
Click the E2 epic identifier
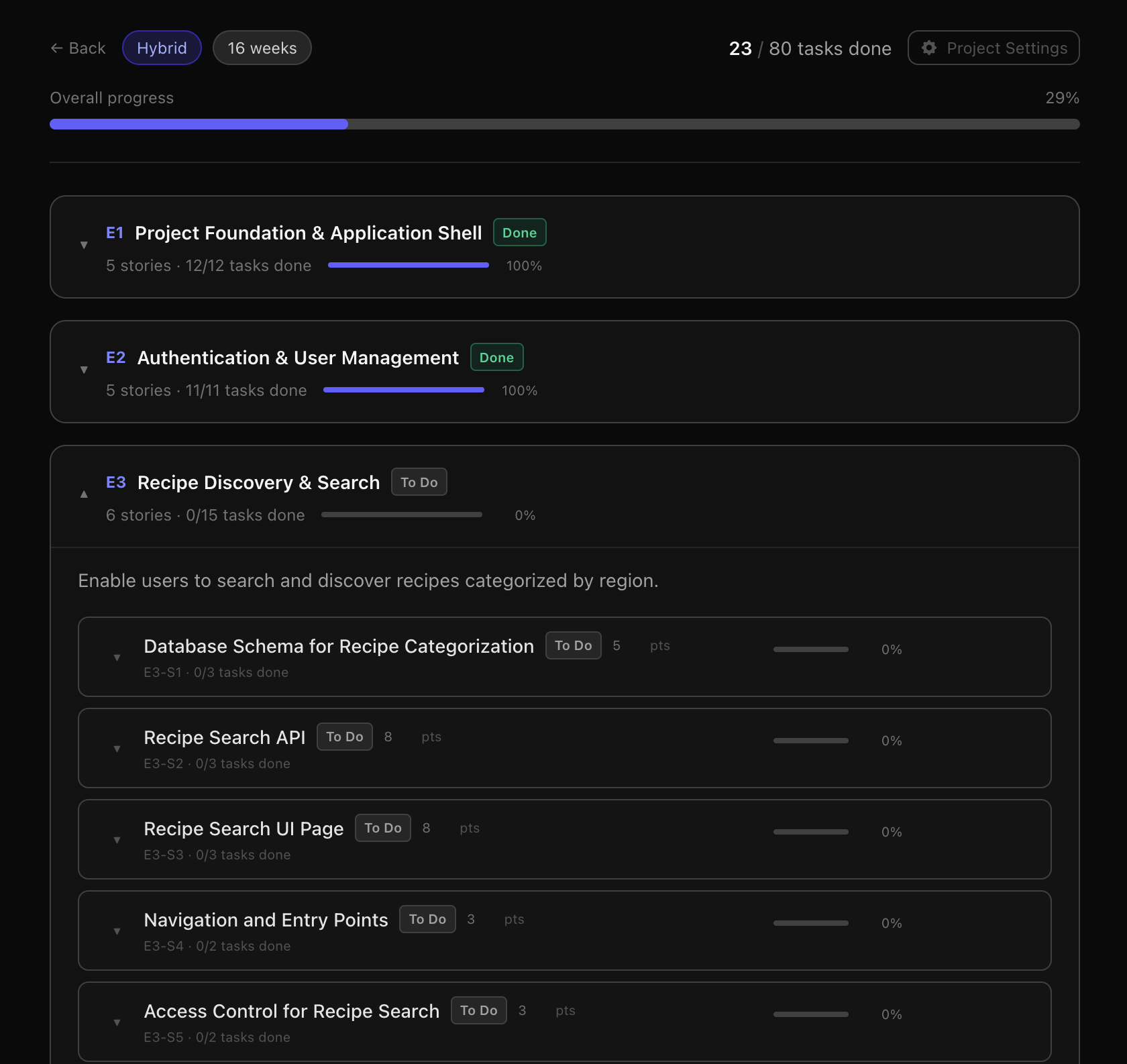(116, 358)
